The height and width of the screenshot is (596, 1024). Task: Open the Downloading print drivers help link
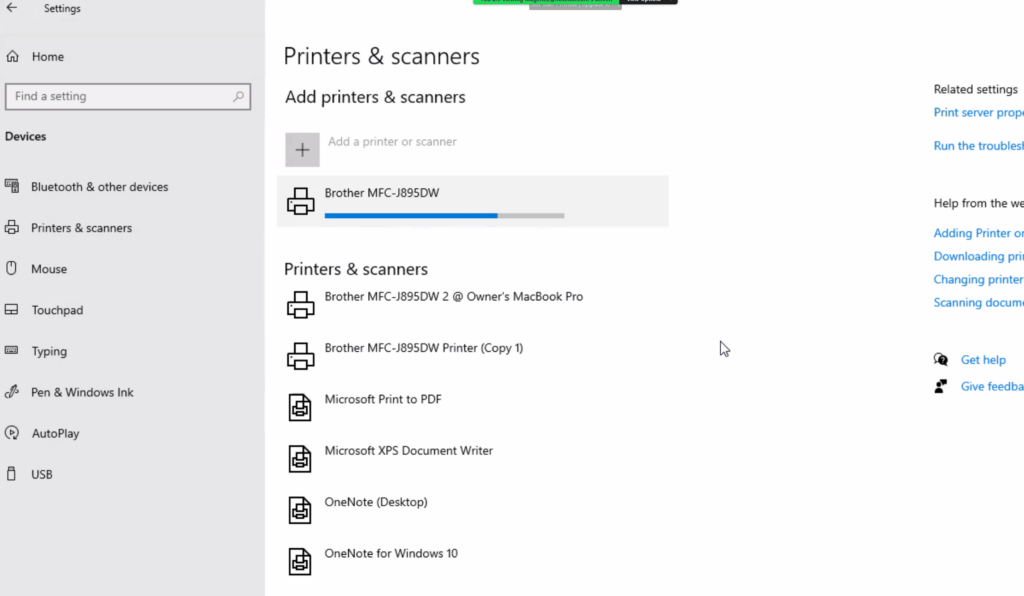point(978,257)
